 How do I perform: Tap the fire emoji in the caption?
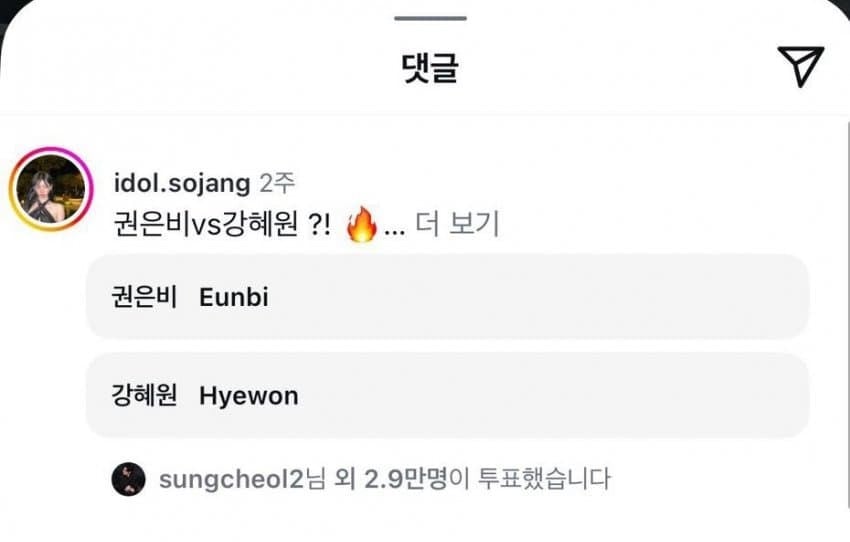362,224
